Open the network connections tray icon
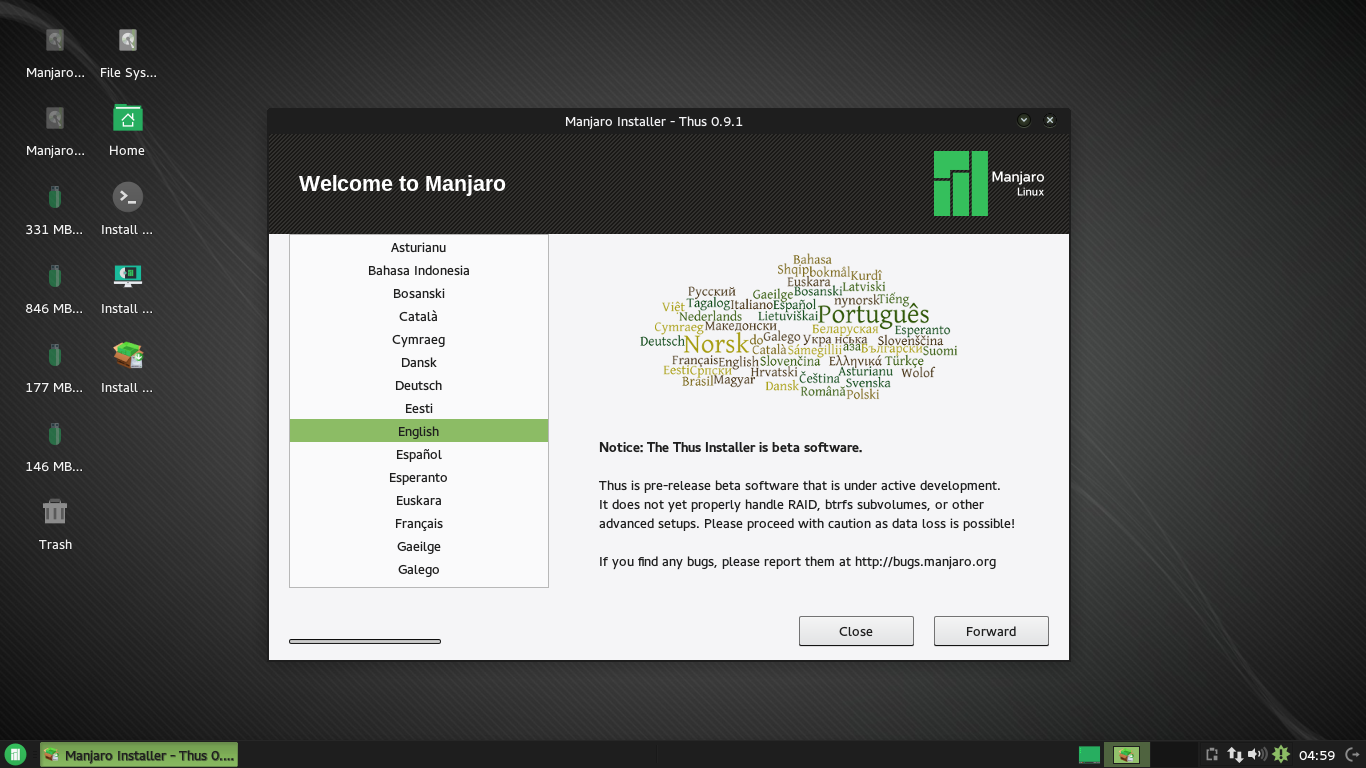The width and height of the screenshot is (1366, 768). coord(1235,755)
